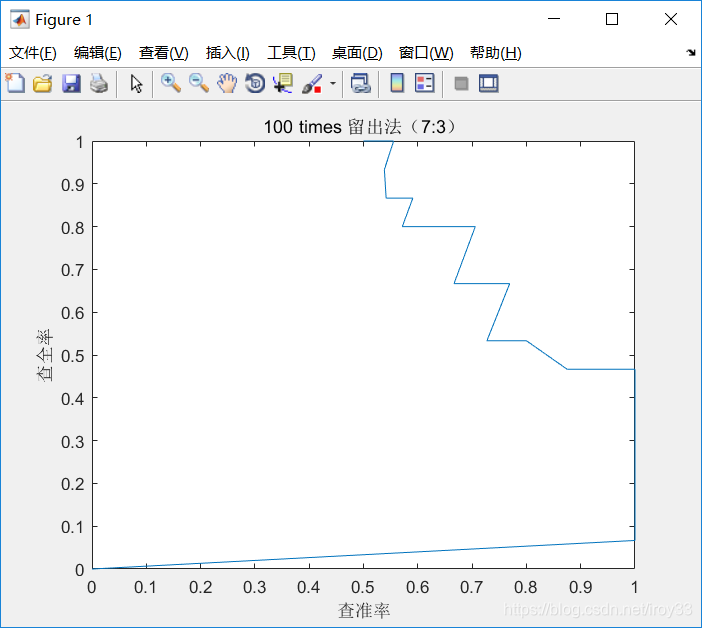The image size is (702, 628).
Task: Insert a colorbar via toolbar icon
Action: [x=397, y=84]
